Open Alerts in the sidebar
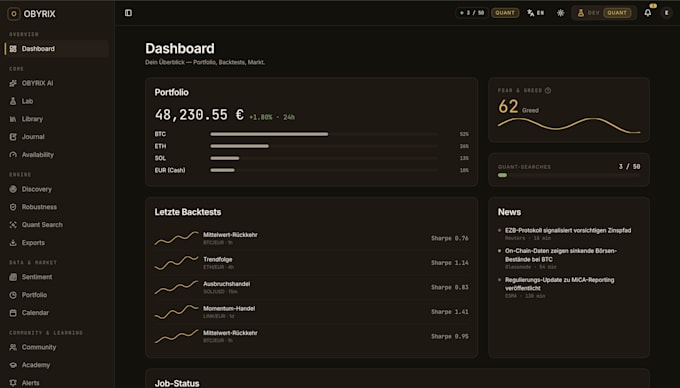 56,383
